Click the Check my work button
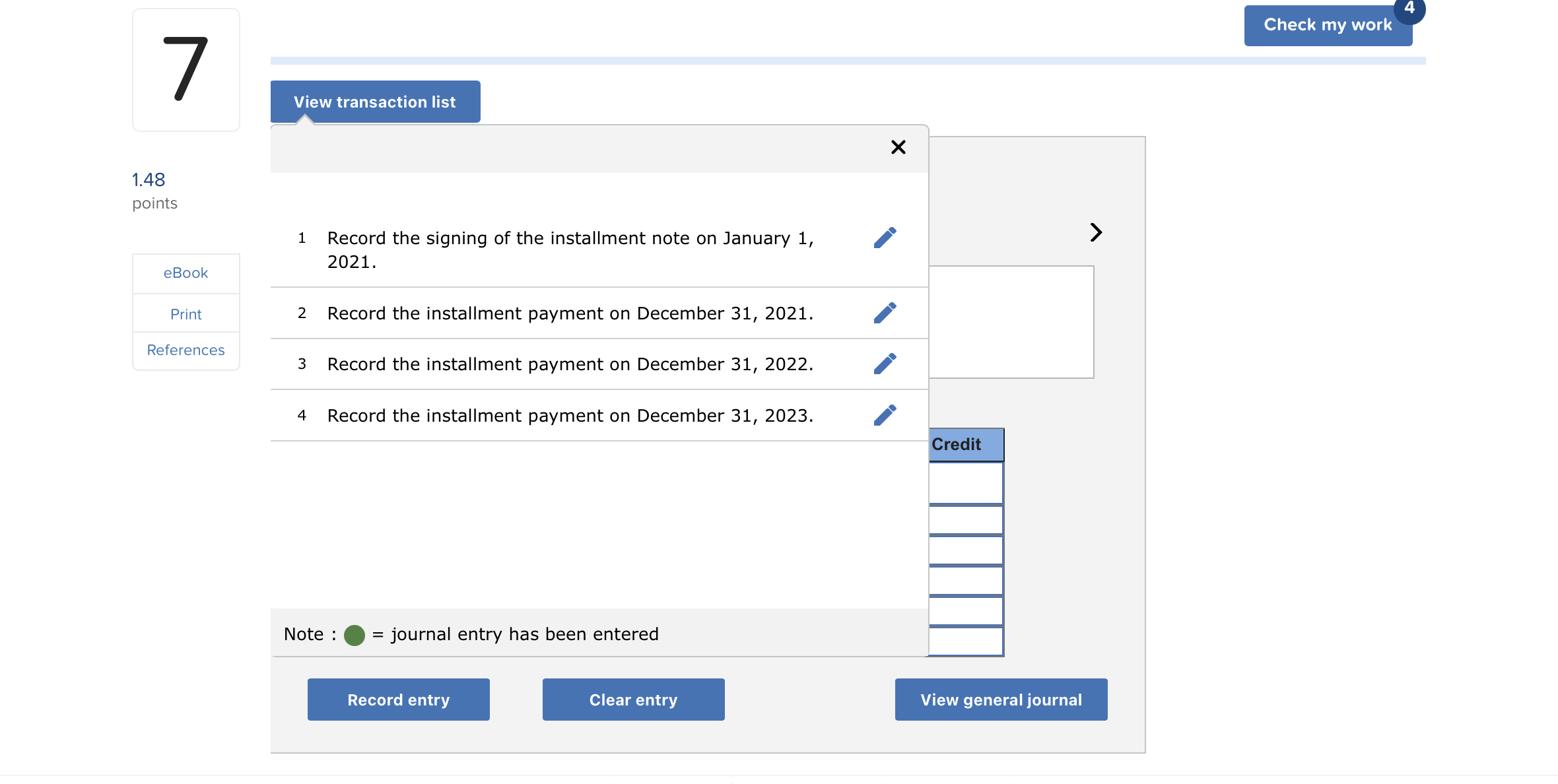 click(1328, 24)
